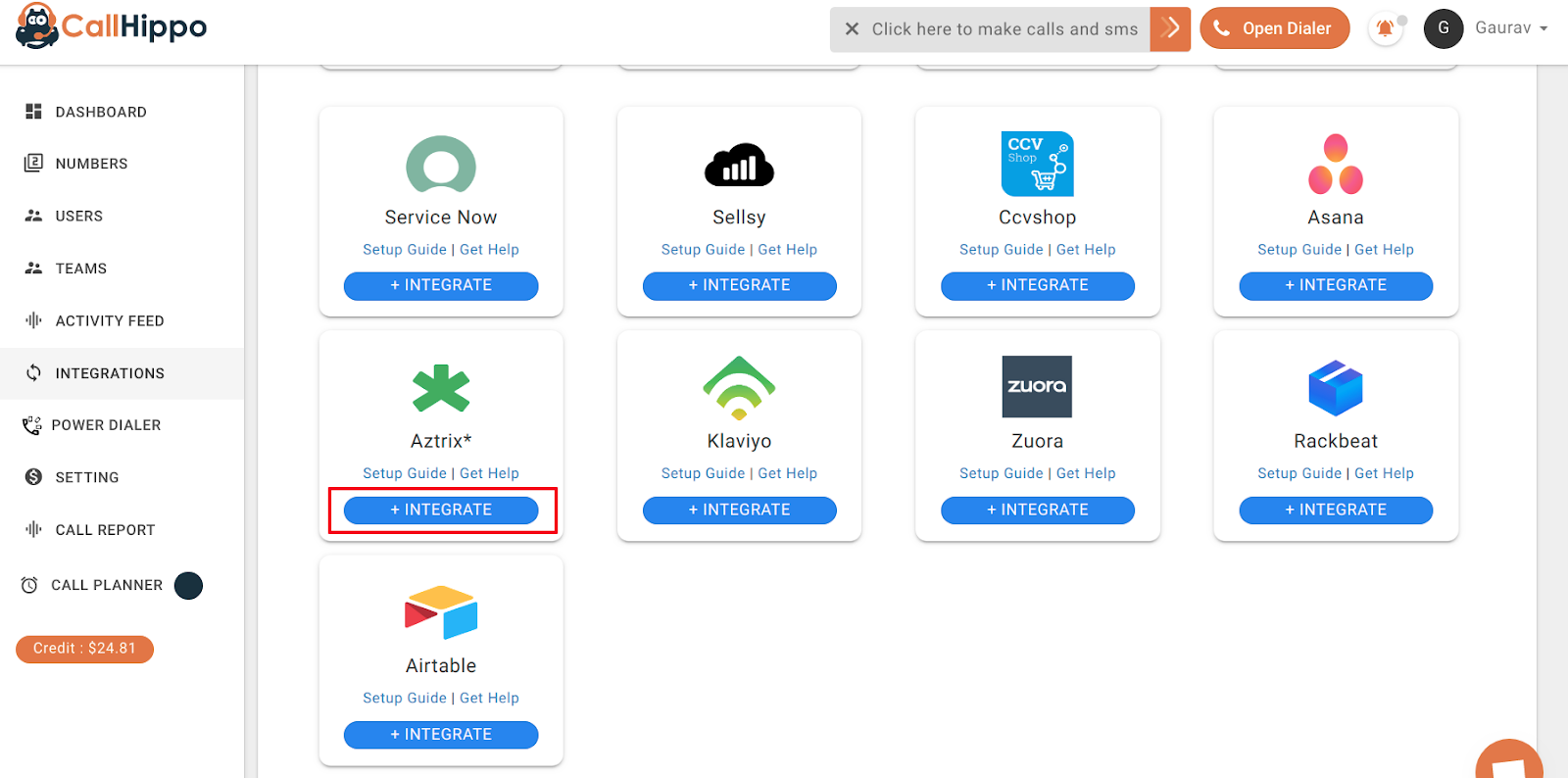Image resolution: width=1568 pixels, height=778 pixels.
Task: Click the Activity Feed waveform icon
Action: (x=33, y=320)
